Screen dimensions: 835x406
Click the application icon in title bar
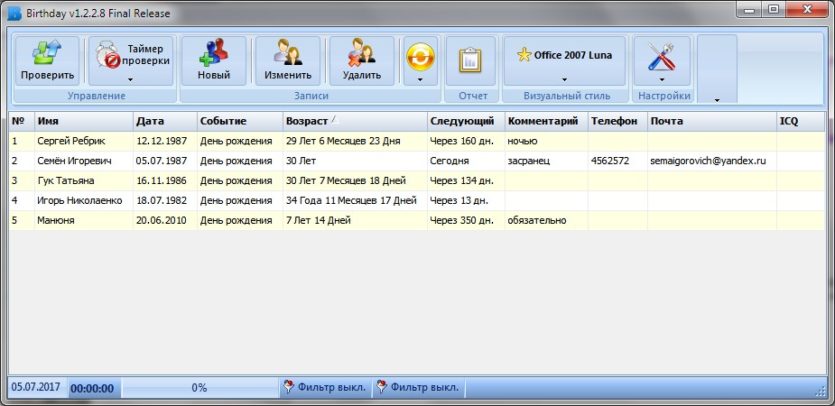pos(14,13)
